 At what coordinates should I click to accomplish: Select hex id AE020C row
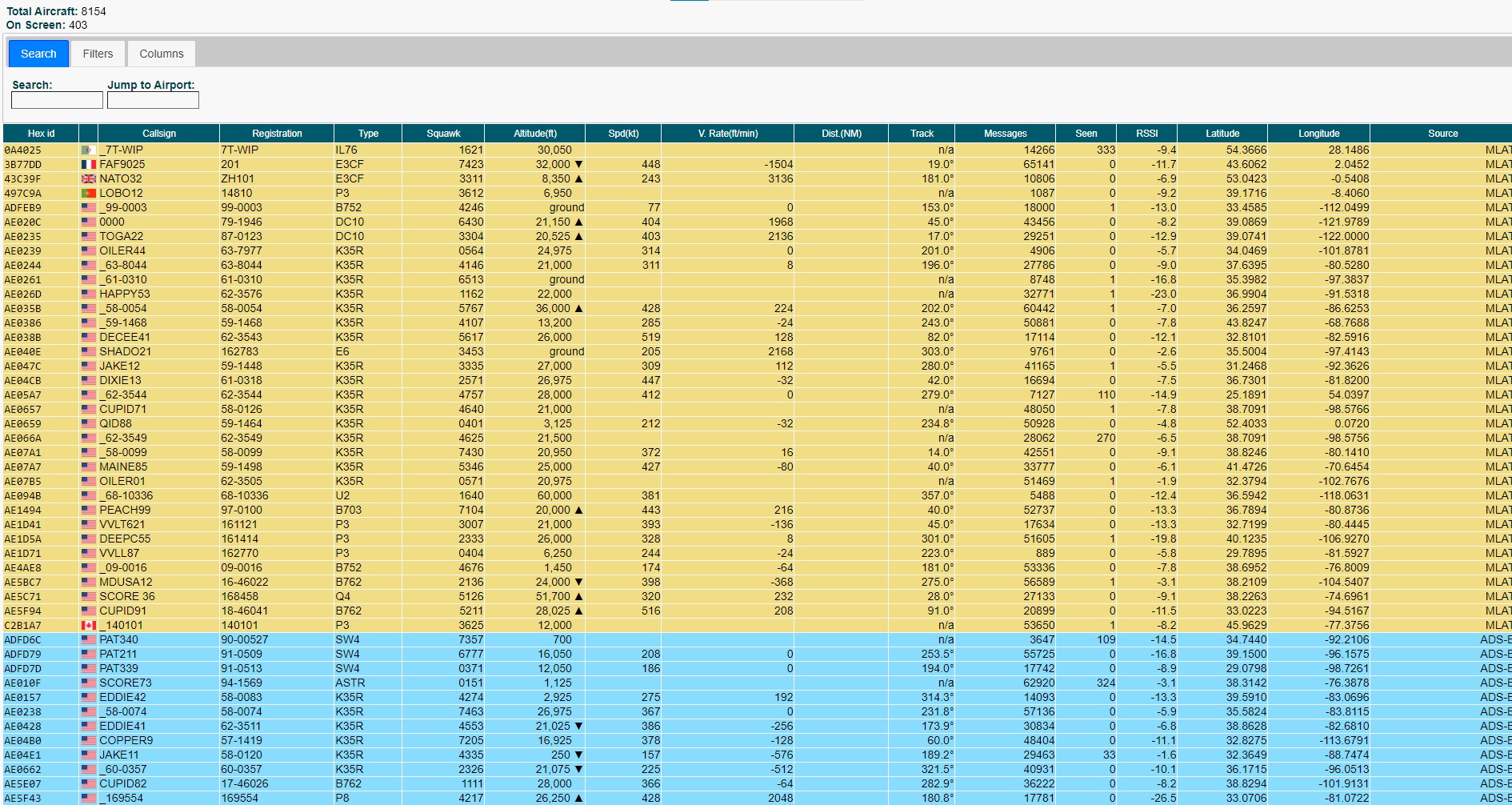[758, 222]
